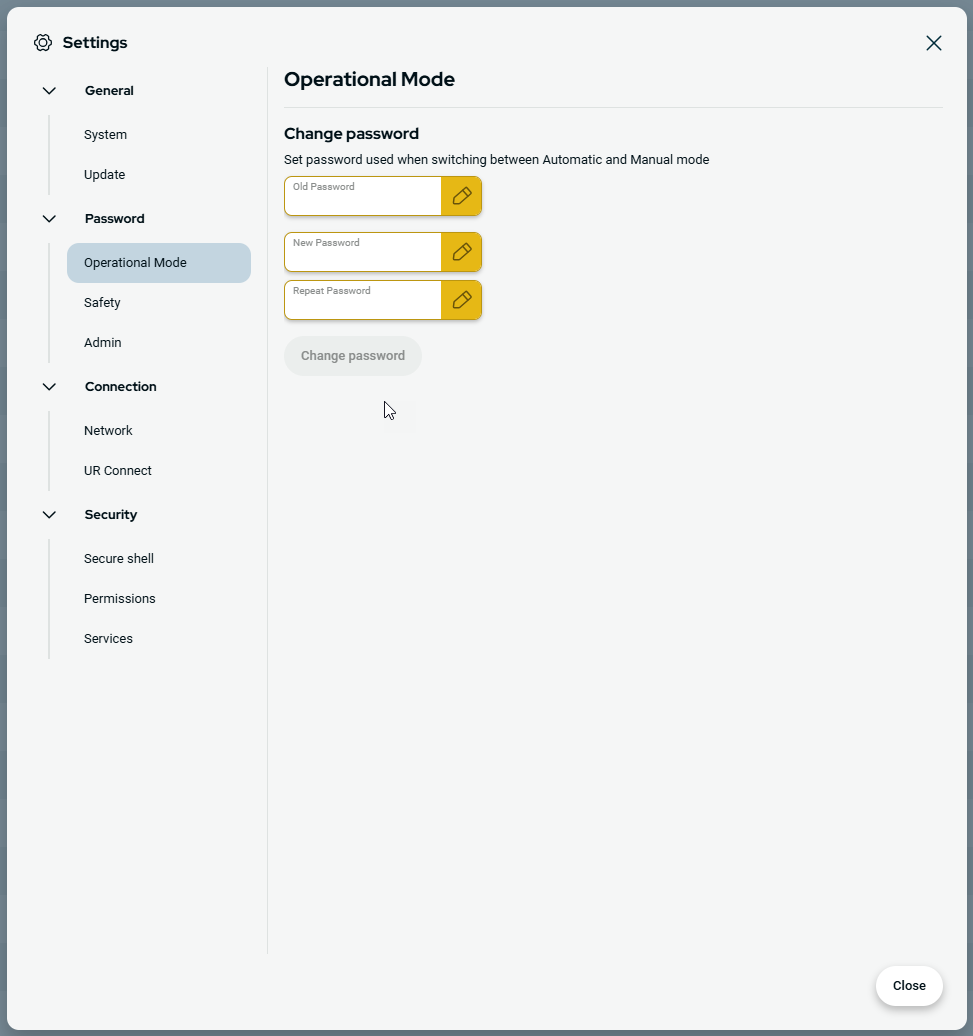Image resolution: width=973 pixels, height=1036 pixels.
Task: Open Secure shell settings
Action: tap(119, 559)
